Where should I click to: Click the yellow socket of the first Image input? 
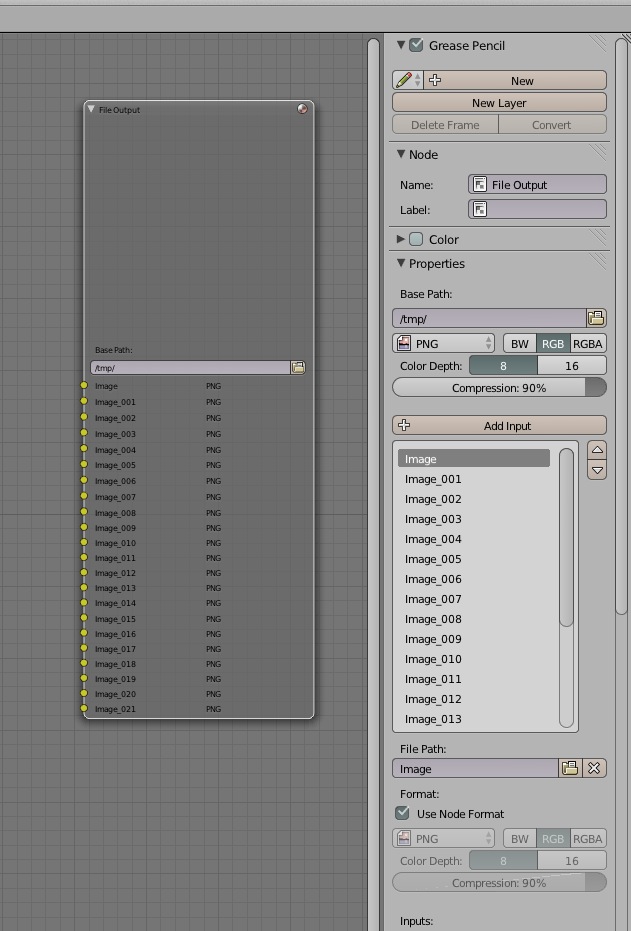[x=84, y=385]
